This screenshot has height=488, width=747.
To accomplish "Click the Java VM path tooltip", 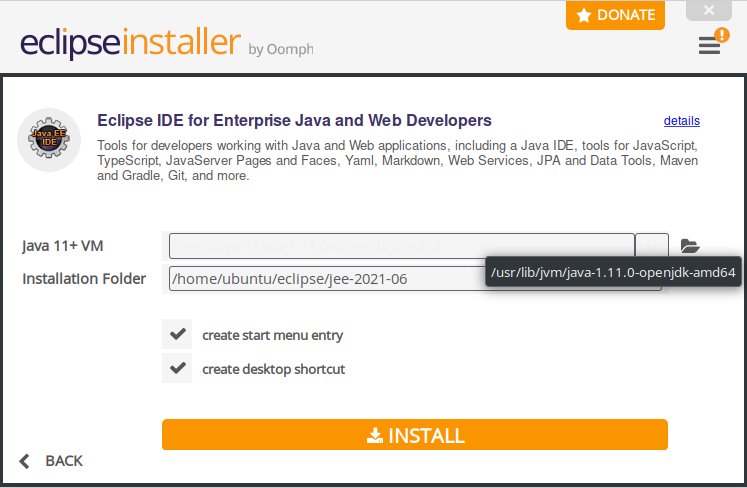I will pos(613,272).
